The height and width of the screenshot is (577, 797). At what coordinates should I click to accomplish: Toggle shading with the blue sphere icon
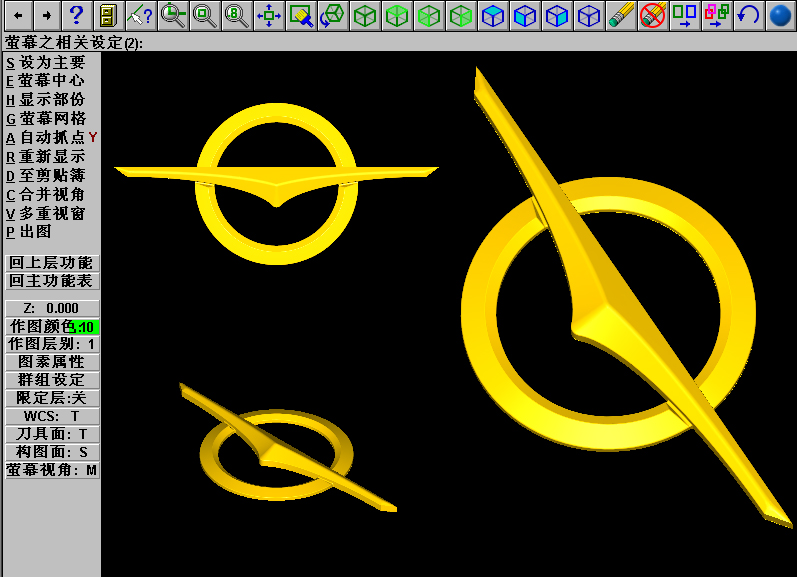pos(781,15)
